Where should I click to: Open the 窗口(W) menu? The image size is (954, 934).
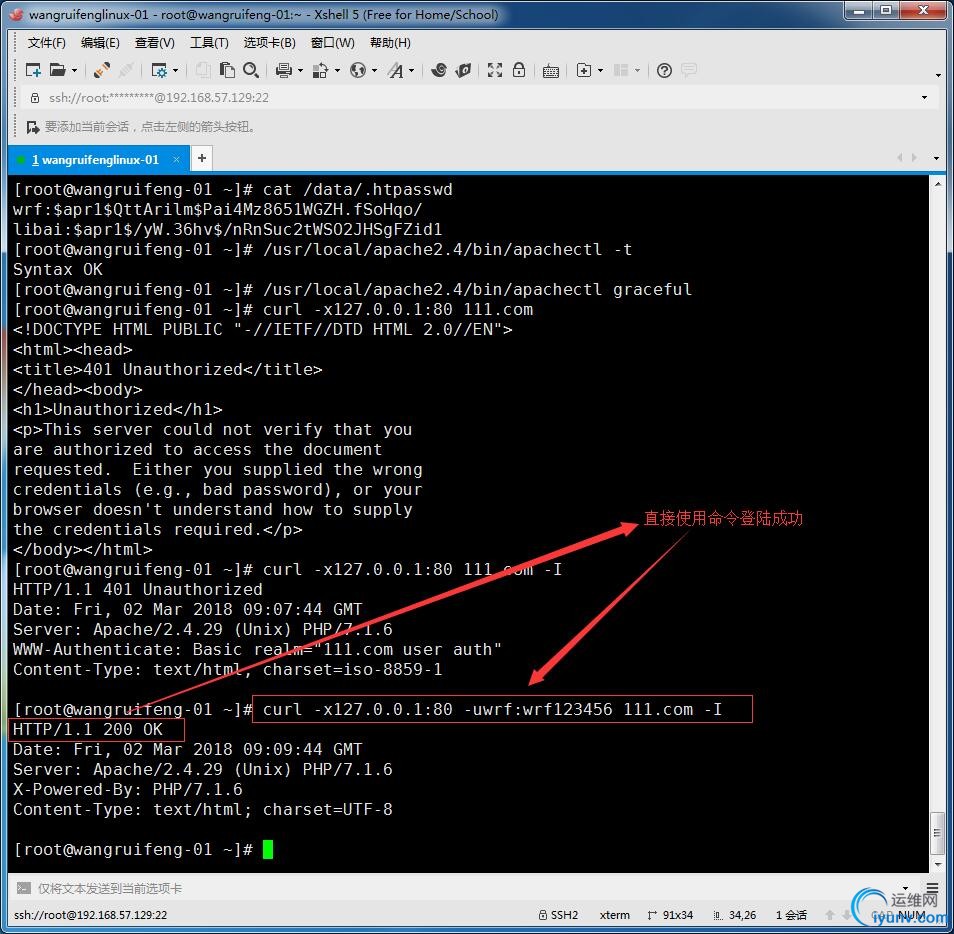(333, 43)
